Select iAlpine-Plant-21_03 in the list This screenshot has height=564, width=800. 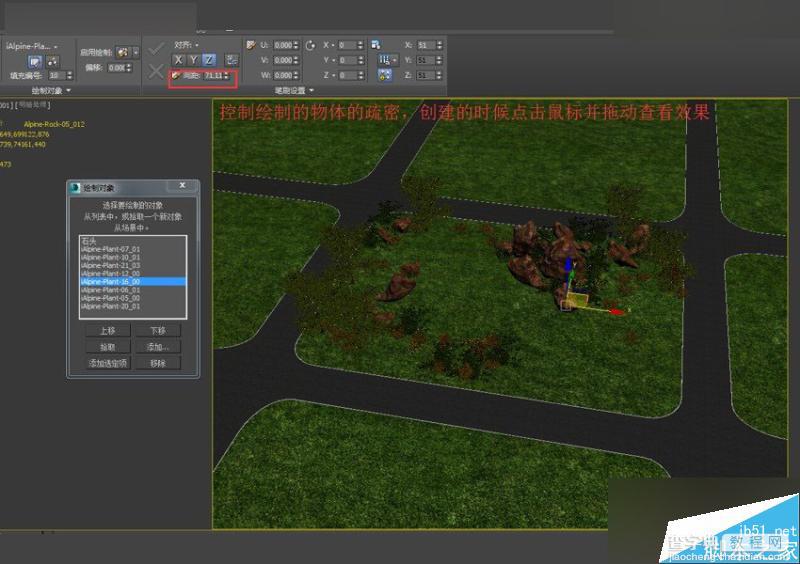[x=133, y=265]
